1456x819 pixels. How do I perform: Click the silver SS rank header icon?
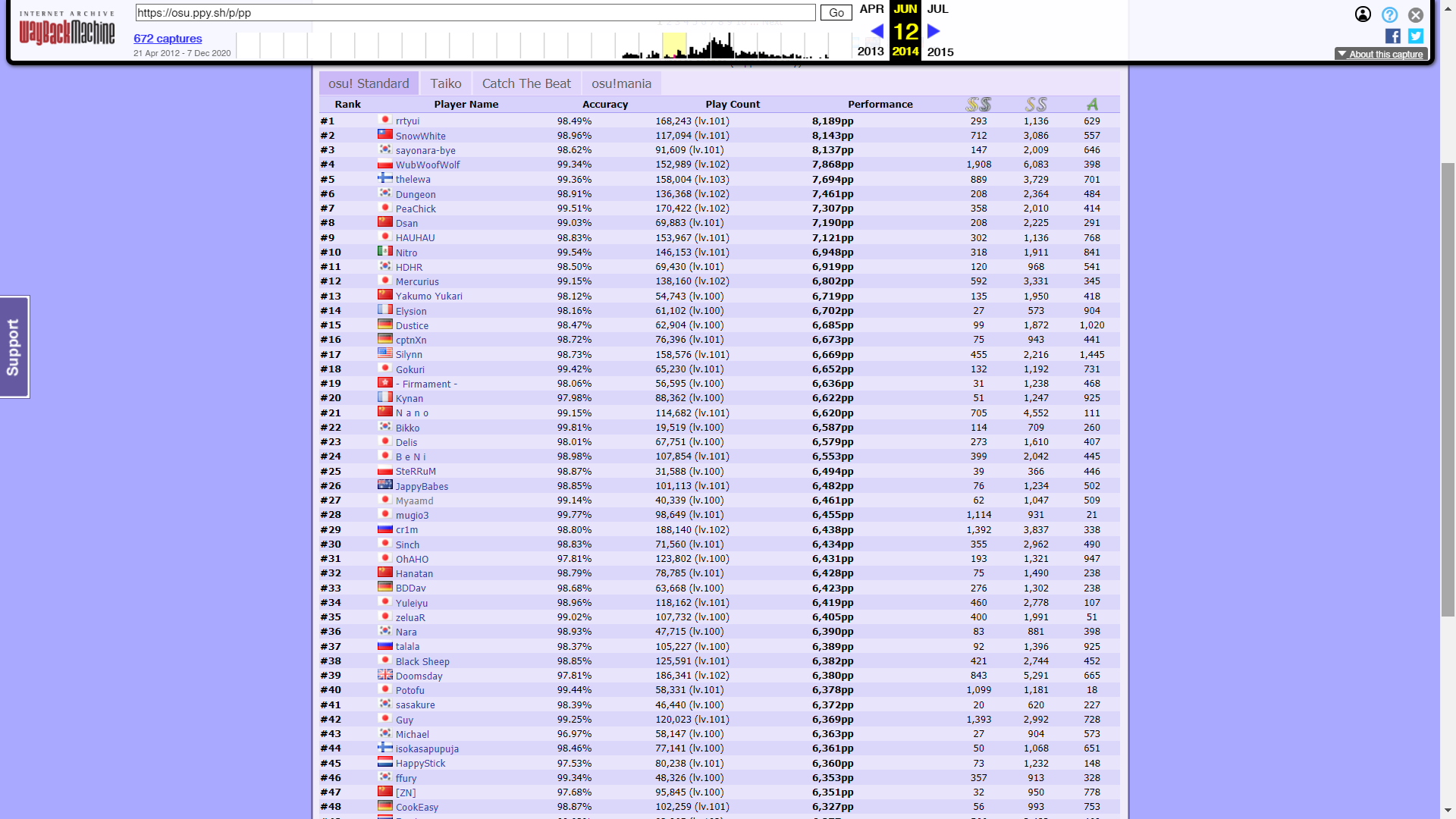pyautogui.click(x=1036, y=104)
